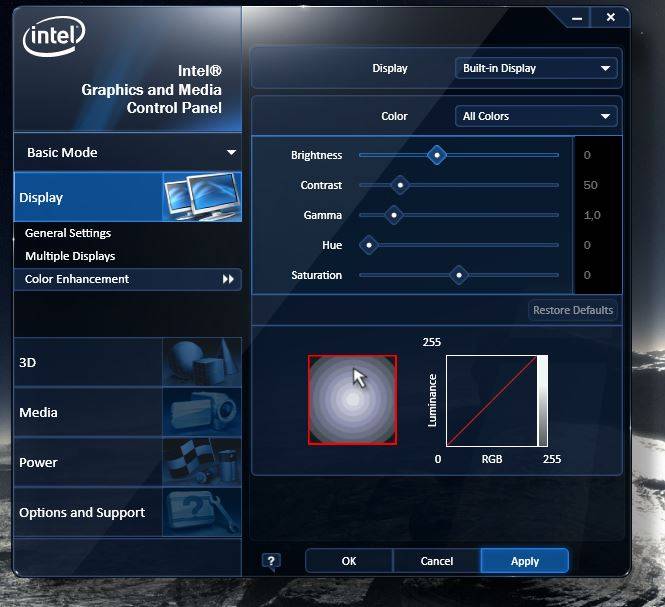
Task: Click the Contrast slider handle
Action: point(400,185)
